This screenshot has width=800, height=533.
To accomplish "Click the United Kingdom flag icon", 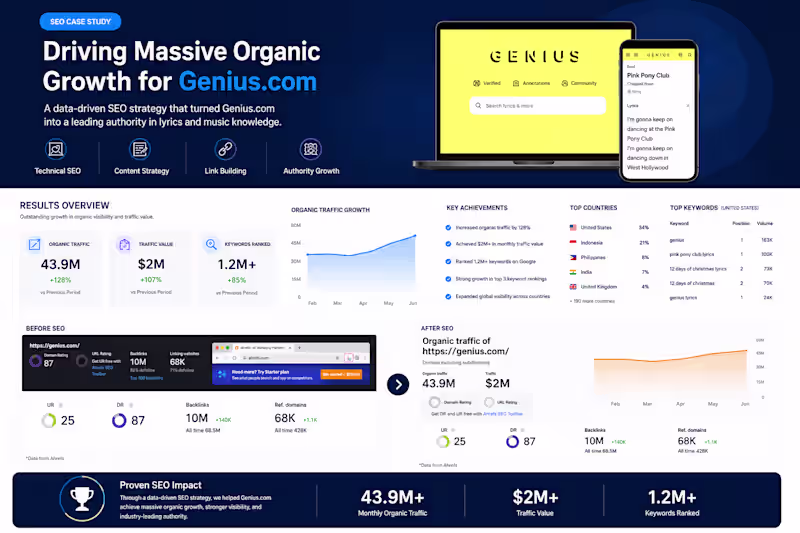I will click(573, 287).
